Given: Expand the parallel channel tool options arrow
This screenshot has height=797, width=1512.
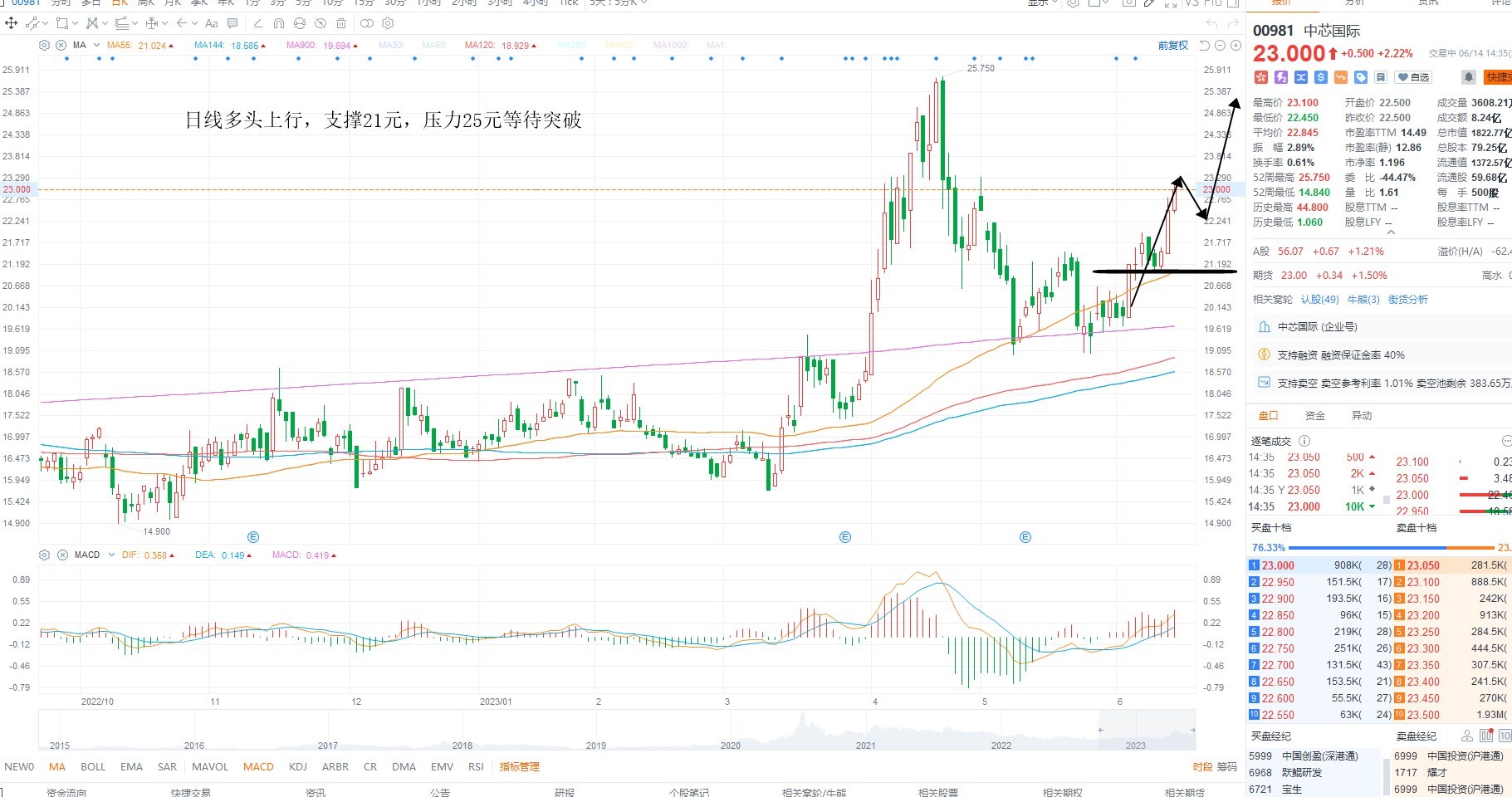Looking at the screenshot, I should (135, 23).
